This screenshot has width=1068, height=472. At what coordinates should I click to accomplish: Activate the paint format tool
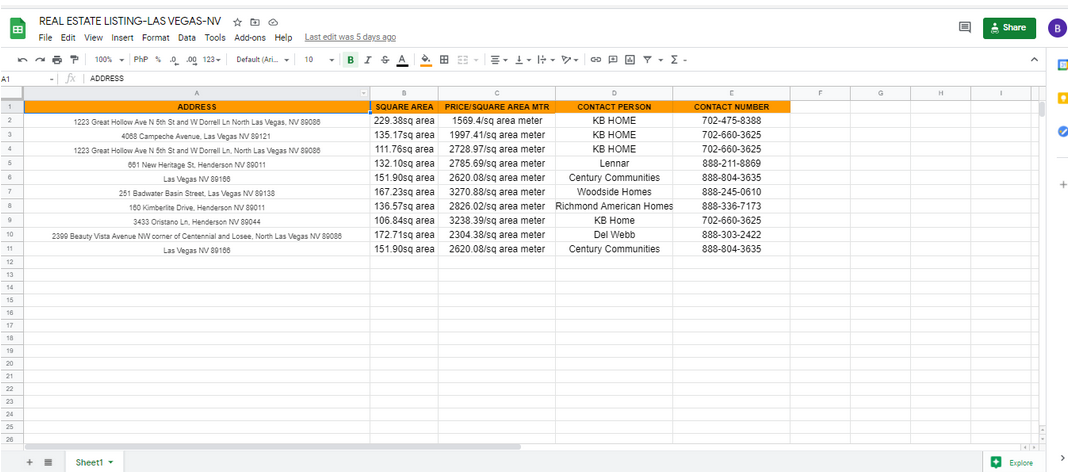coord(74,60)
